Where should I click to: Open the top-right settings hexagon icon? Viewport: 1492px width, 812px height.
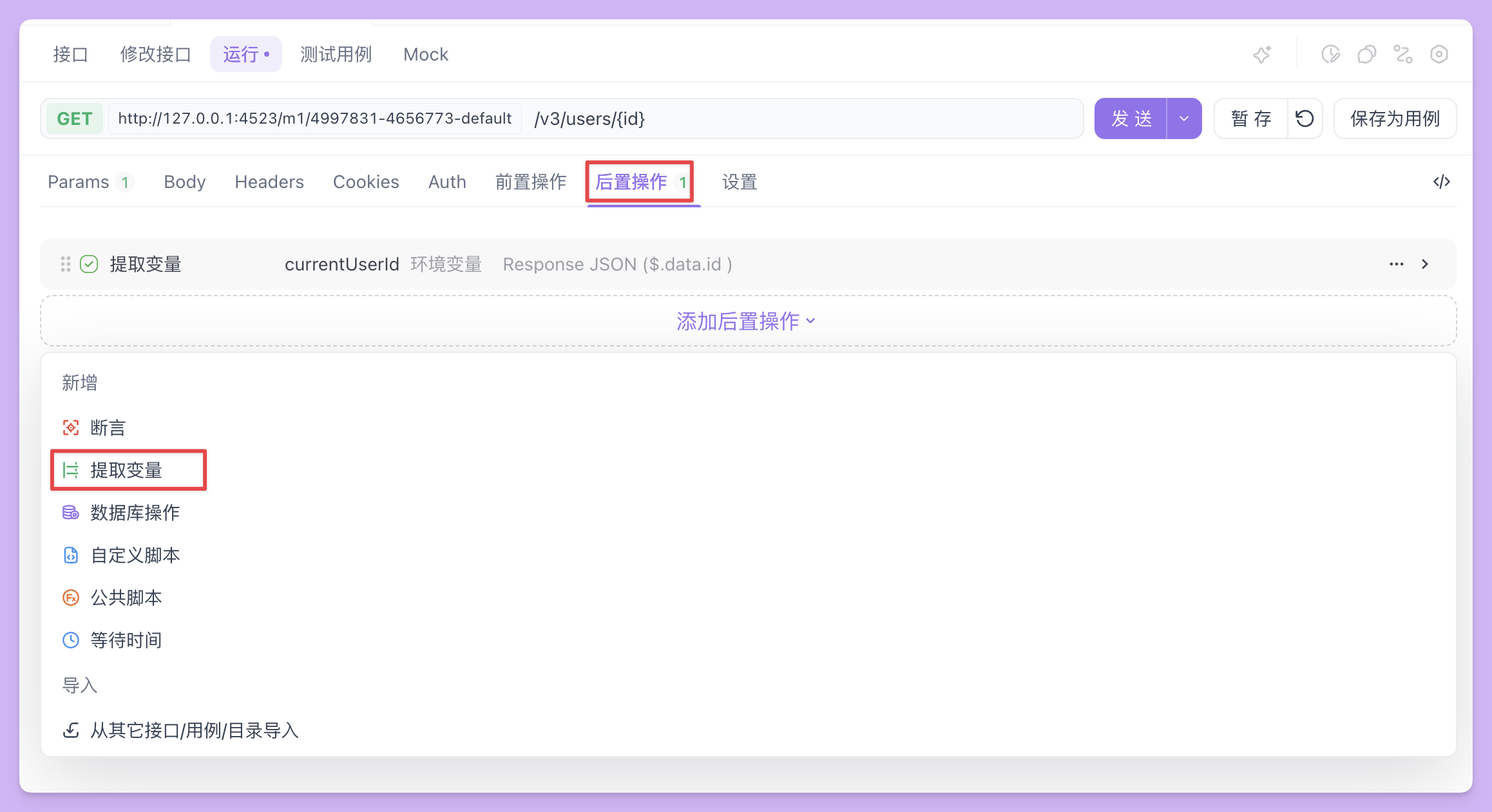click(1439, 54)
